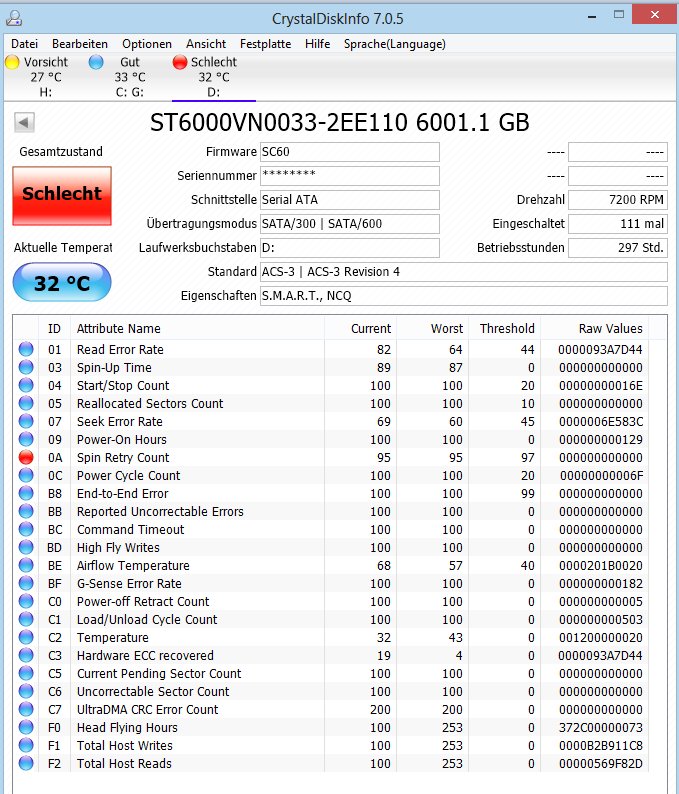Click the 32 °C temperature button

62,283
